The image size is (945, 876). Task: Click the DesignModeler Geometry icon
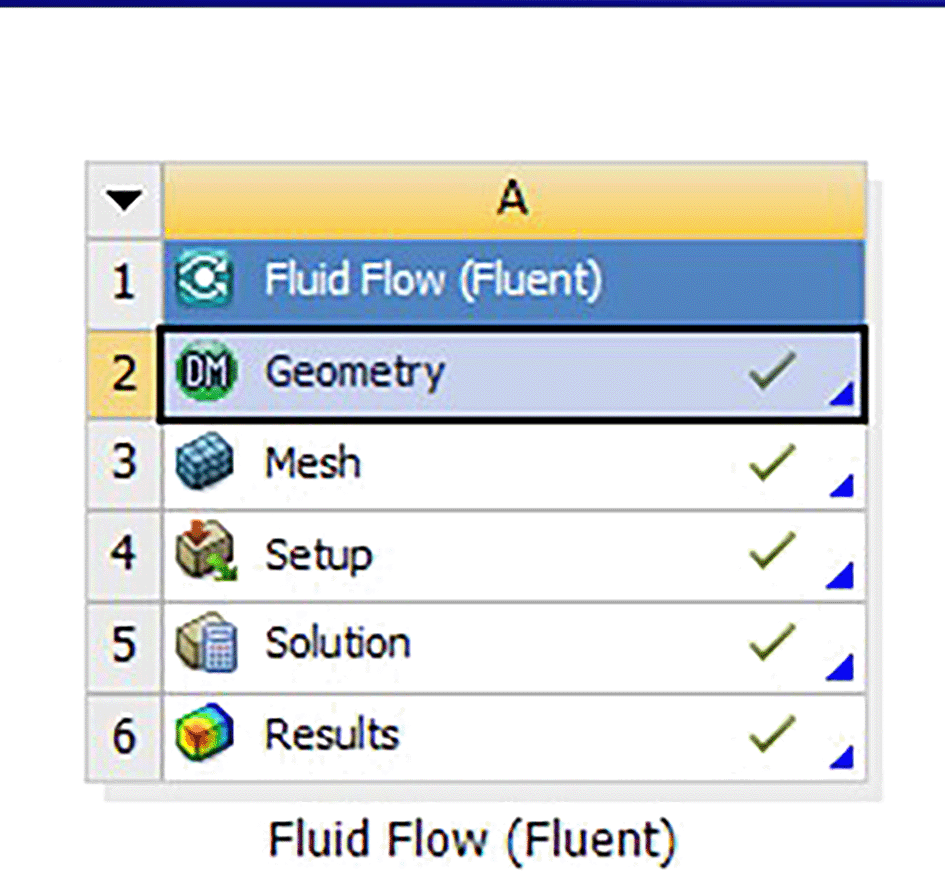click(x=206, y=371)
